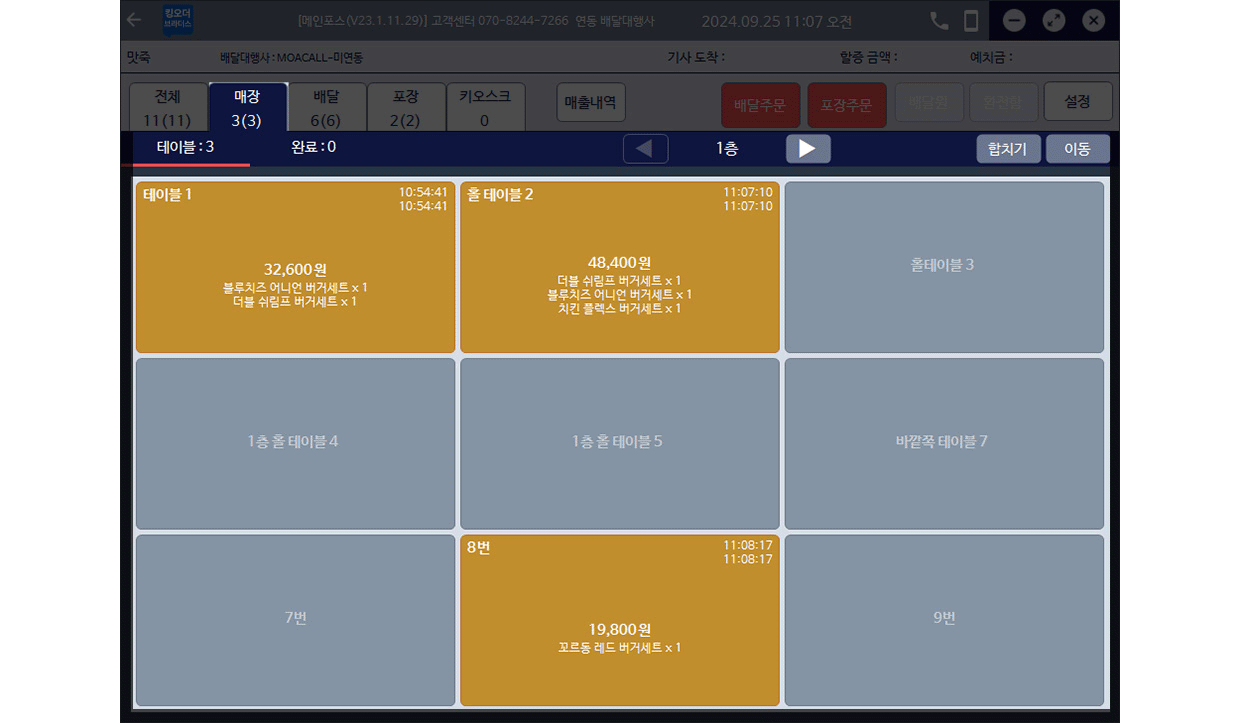Go to the previous floor arrow
Screen dimensions: 1240x723
(x=645, y=149)
